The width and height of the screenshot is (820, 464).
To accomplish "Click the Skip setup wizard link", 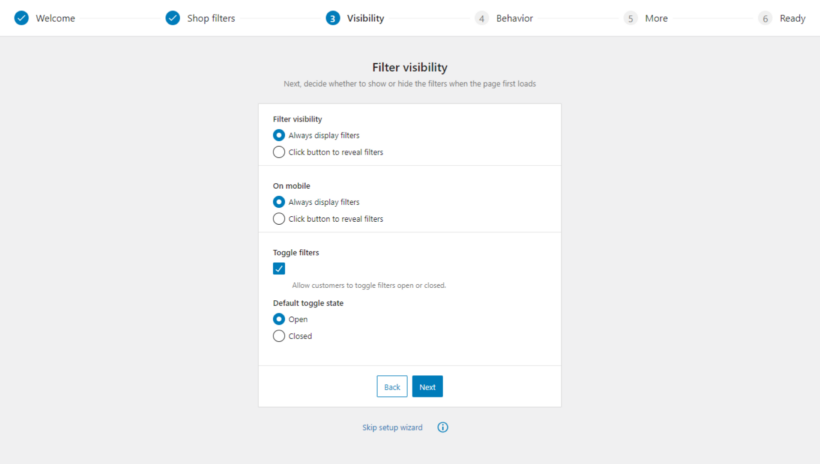I will coord(392,427).
